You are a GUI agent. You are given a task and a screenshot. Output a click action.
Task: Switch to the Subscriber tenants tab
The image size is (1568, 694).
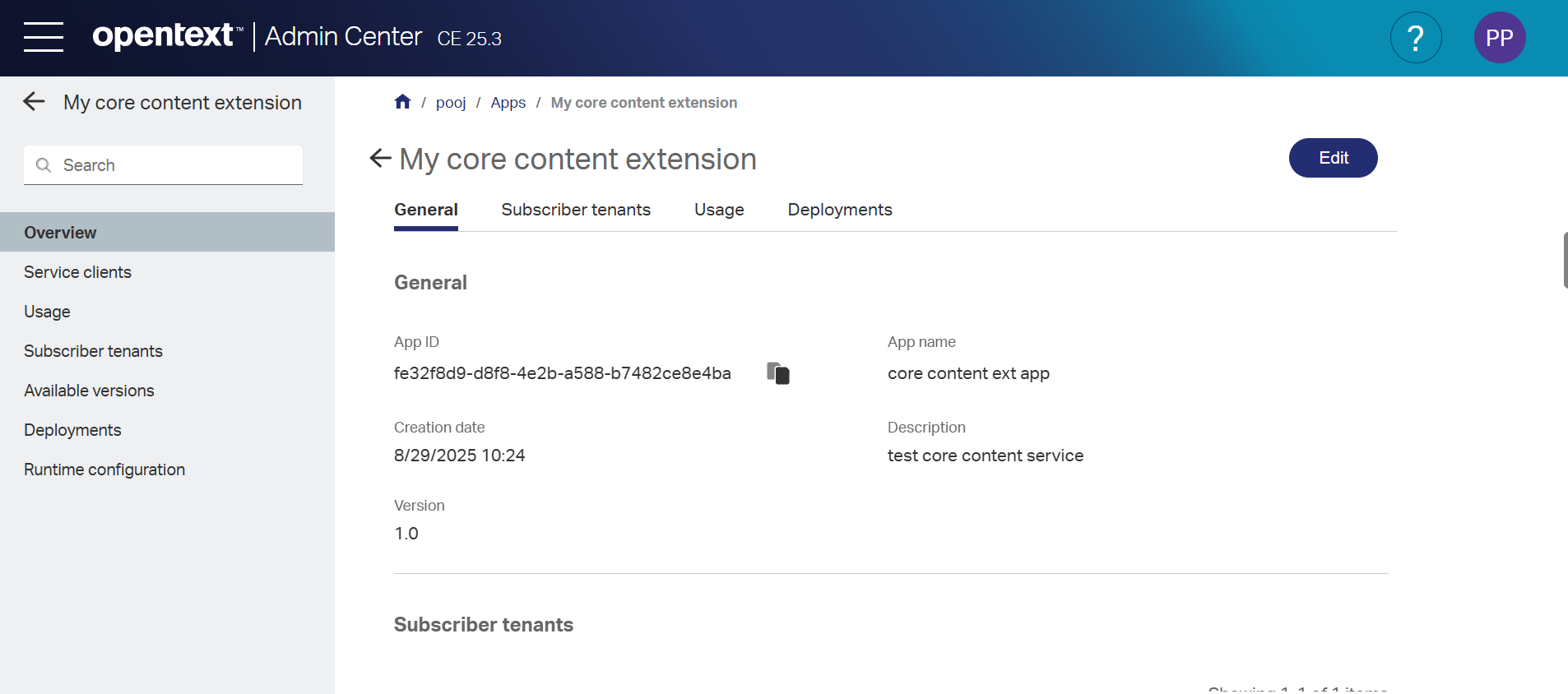[576, 210]
